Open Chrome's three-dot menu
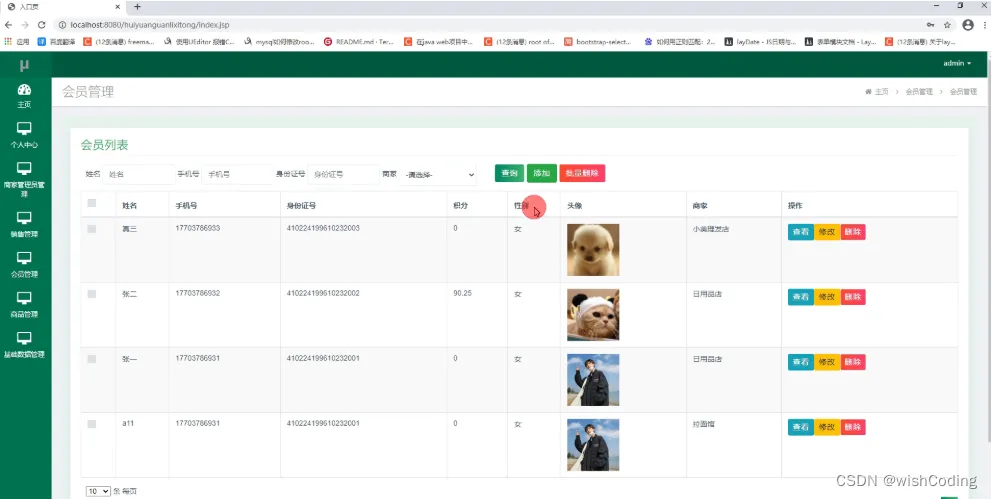Screen dimensions: 992x499 [x=985, y=25]
